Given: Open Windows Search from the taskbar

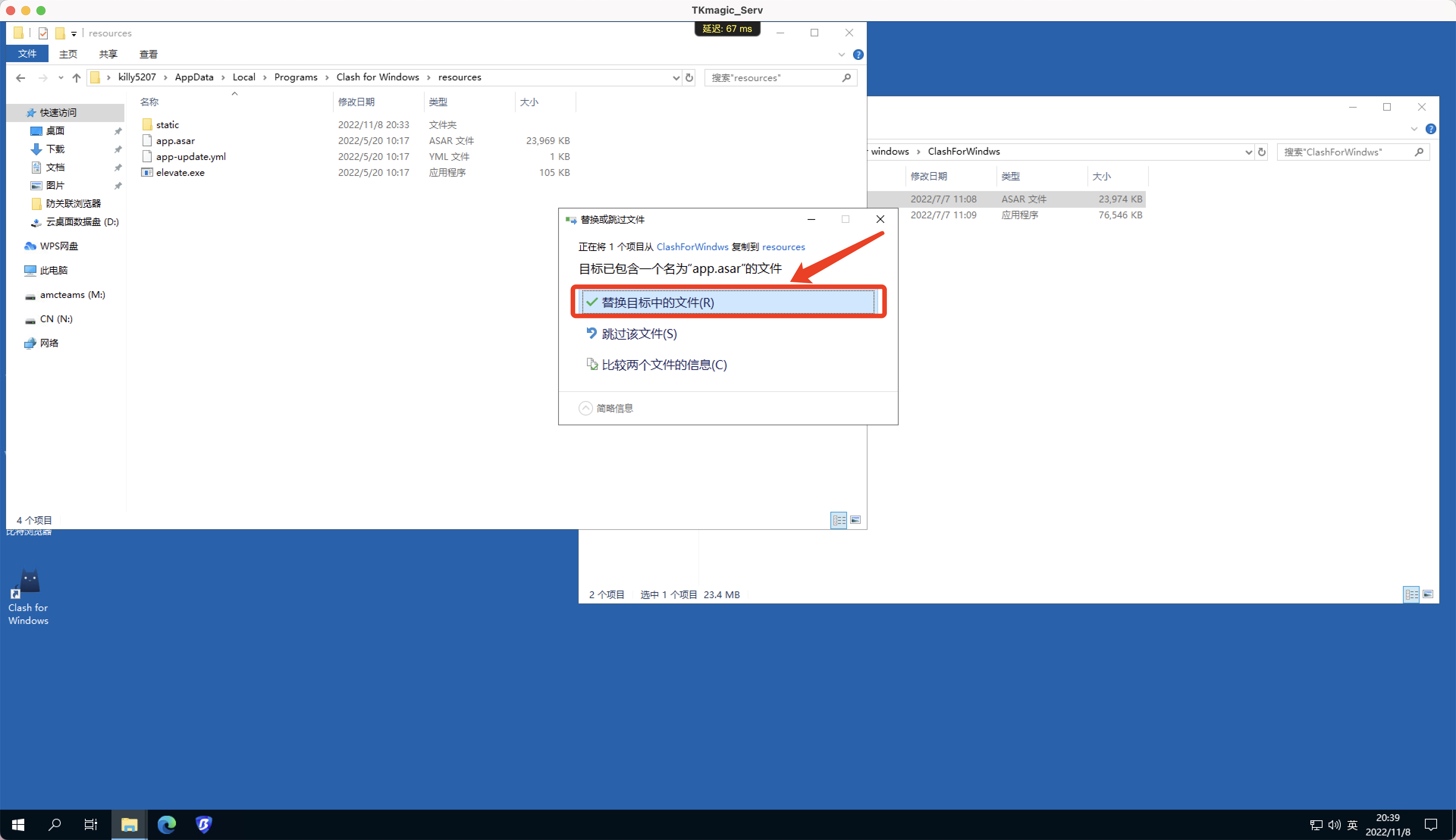Looking at the screenshot, I should click(54, 824).
